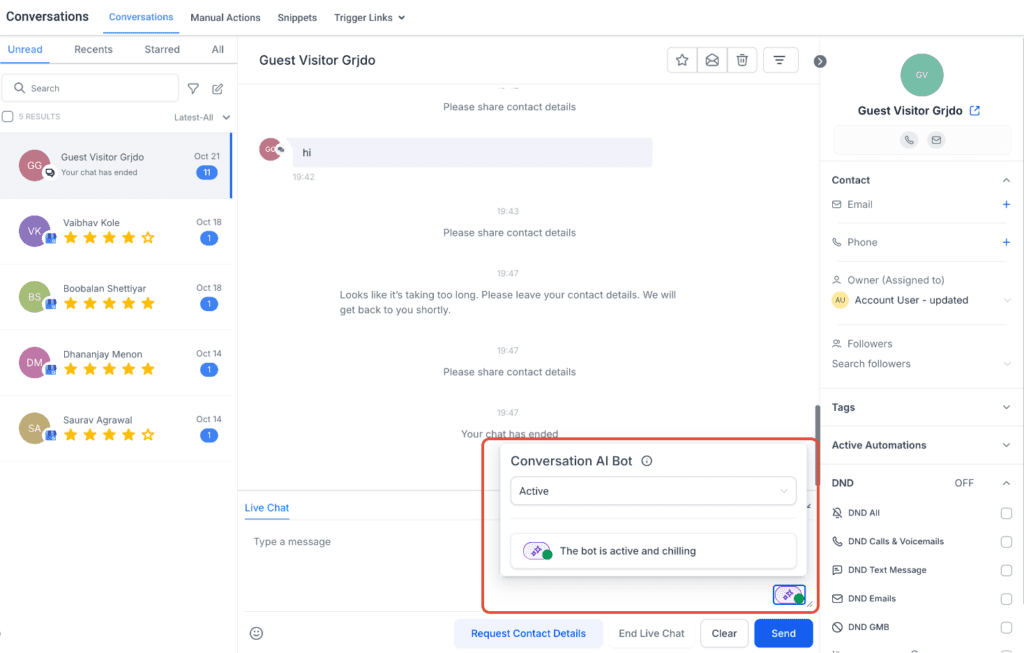Enable DND Calls & Voicemails

[1007, 541]
